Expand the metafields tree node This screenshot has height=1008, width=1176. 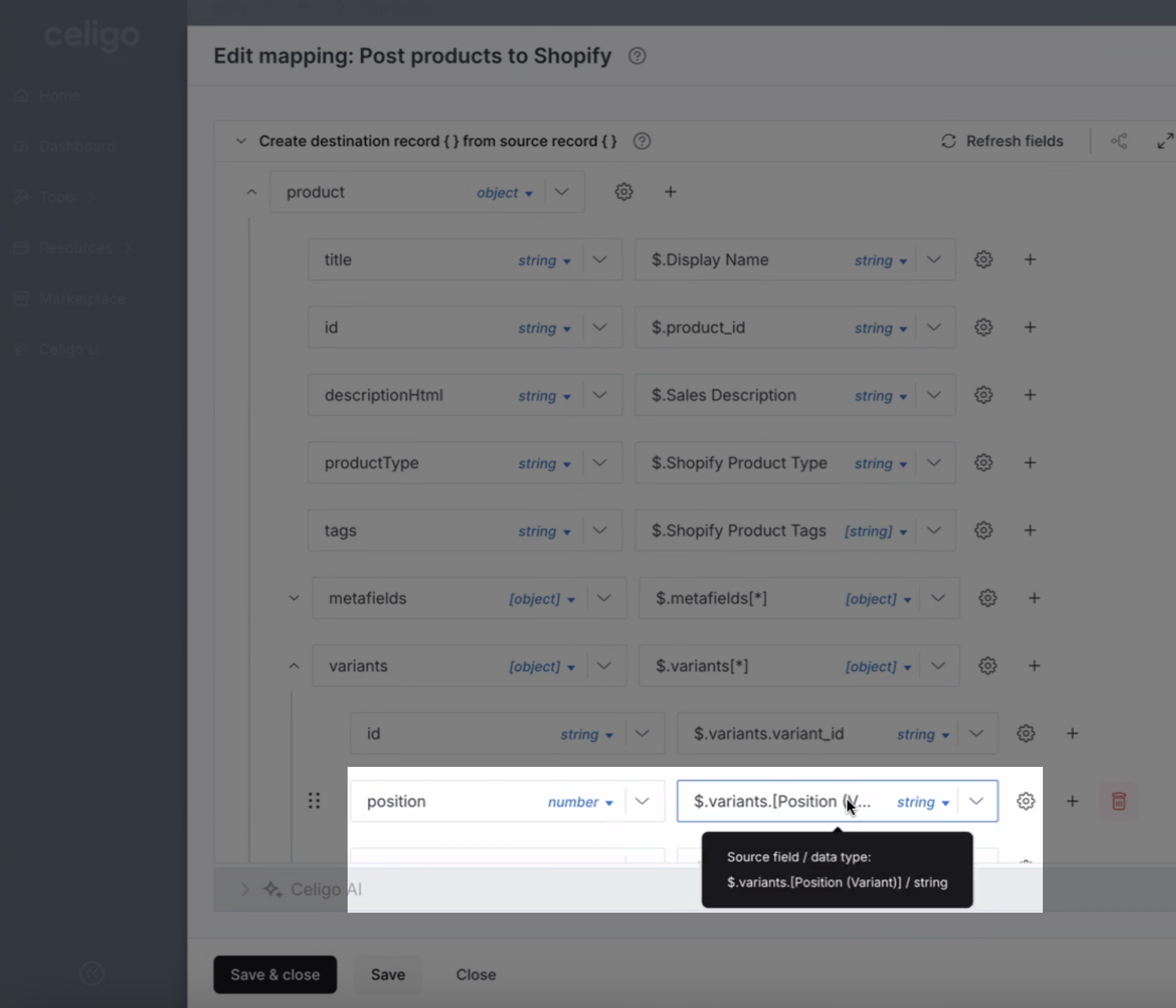tap(294, 598)
